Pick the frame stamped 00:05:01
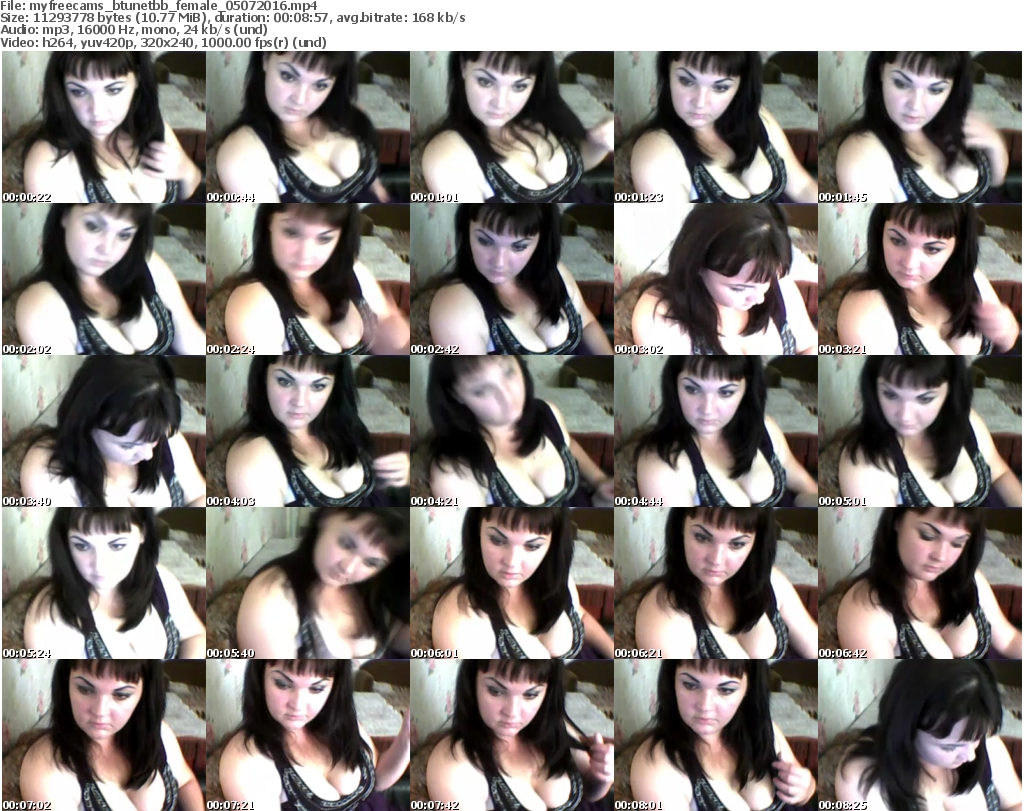The image size is (1024, 811). coord(920,431)
